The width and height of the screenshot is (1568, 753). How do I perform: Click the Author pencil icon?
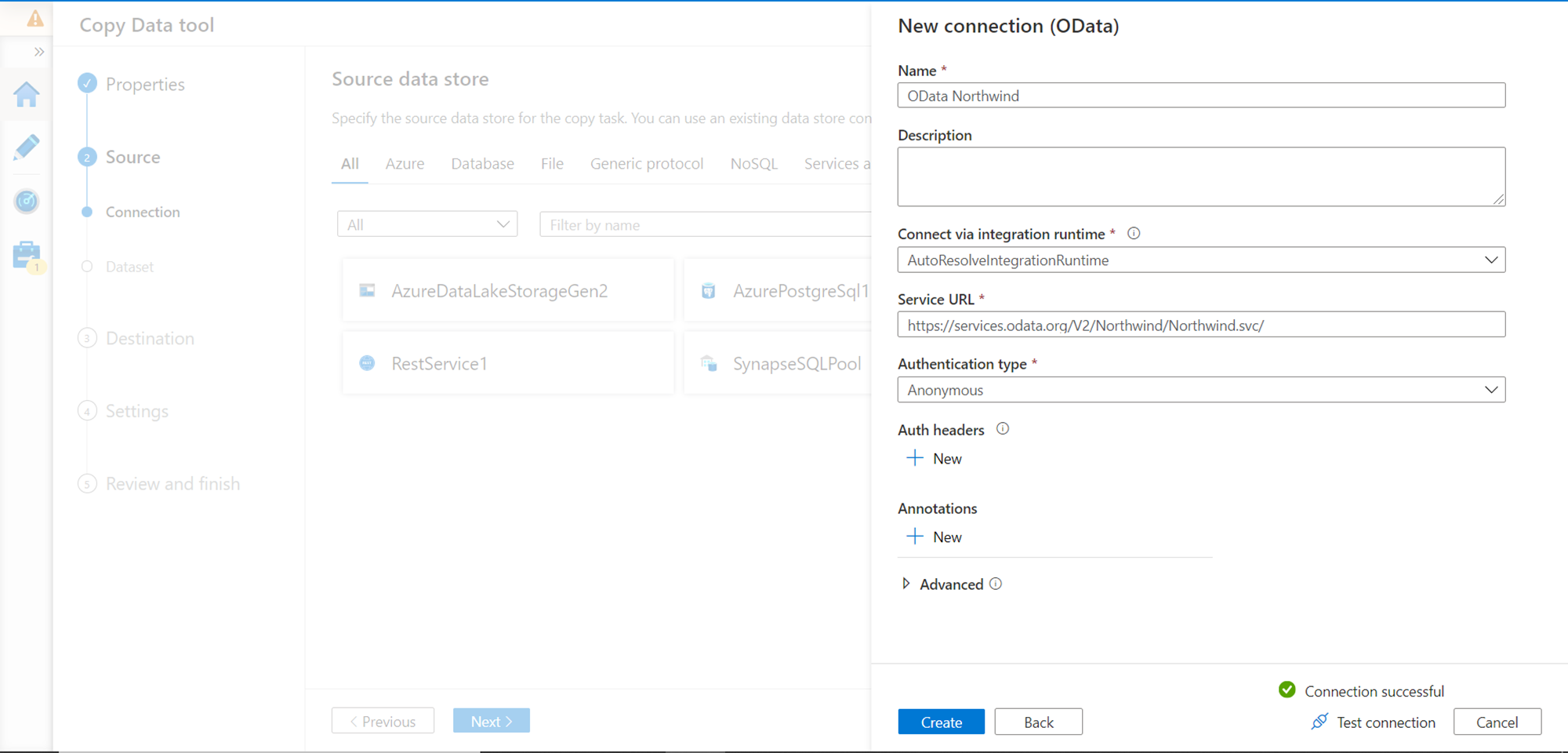point(27,147)
